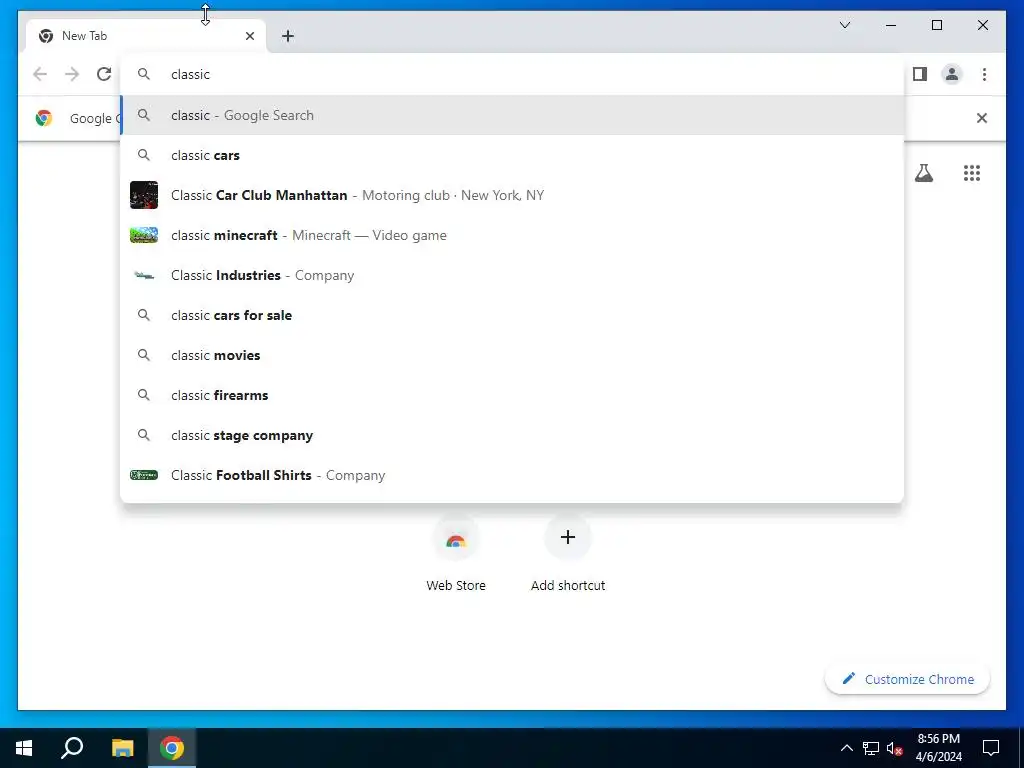Open the profile avatar icon
Screen dimensions: 1024x768
pyautogui.click(x=952, y=74)
